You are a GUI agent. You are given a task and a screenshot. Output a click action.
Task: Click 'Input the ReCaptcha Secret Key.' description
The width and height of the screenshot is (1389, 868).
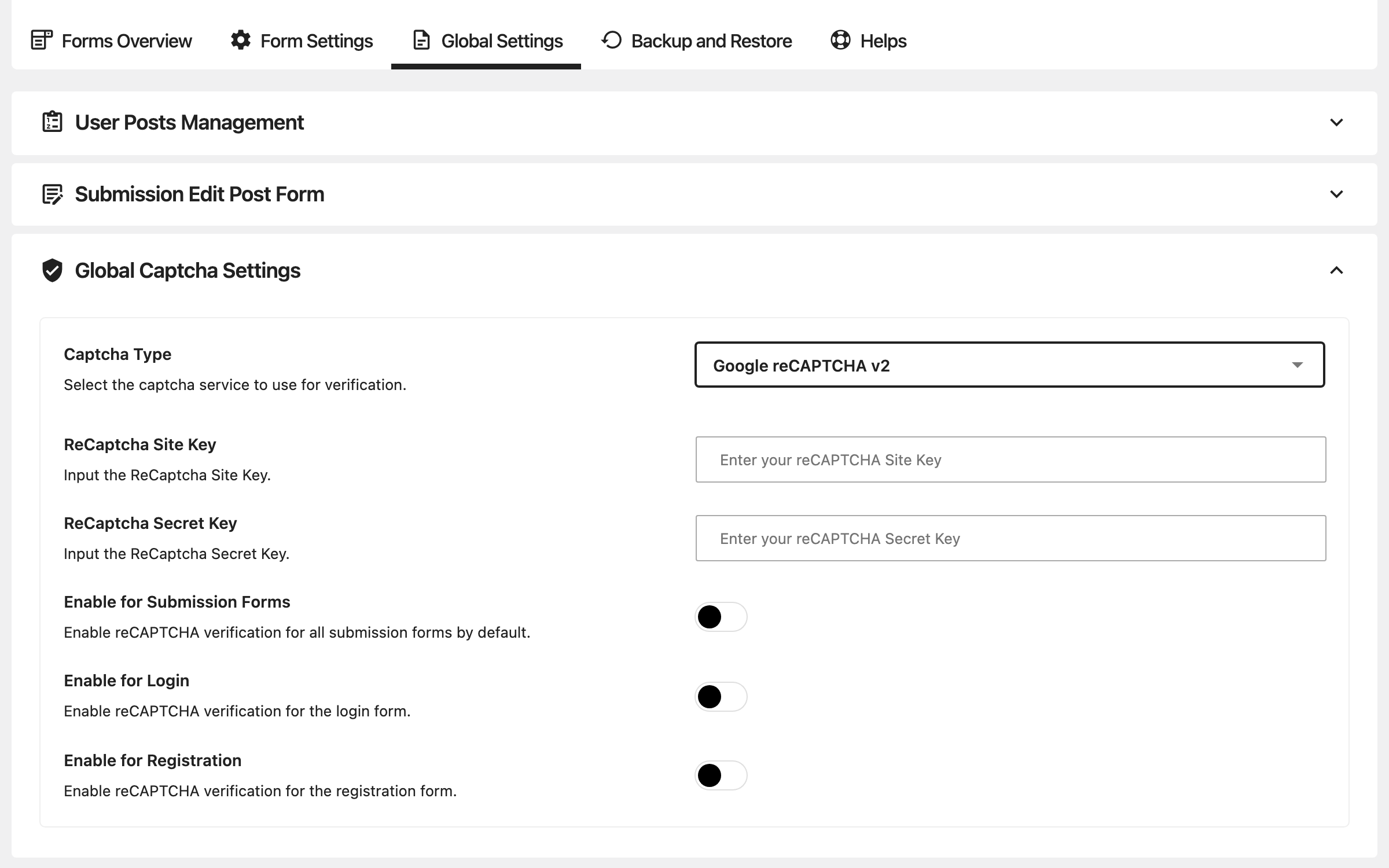tap(177, 554)
